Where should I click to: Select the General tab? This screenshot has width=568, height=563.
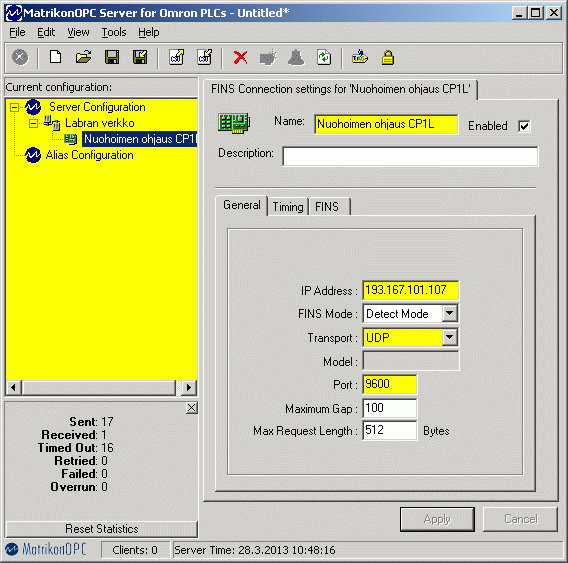click(242, 205)
